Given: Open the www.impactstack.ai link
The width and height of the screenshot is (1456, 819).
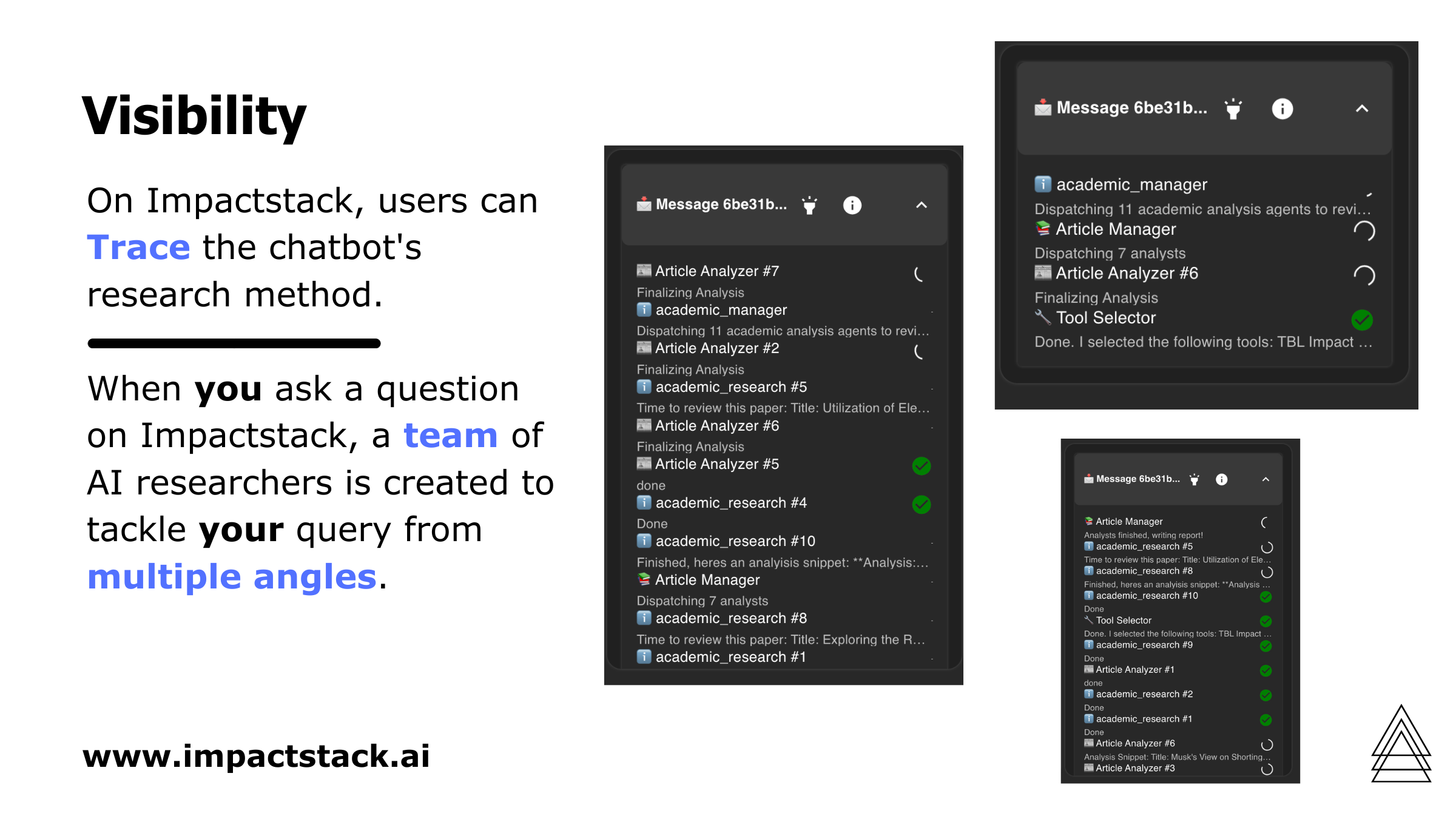Looking at the screenshot, I should coord(256,756).
